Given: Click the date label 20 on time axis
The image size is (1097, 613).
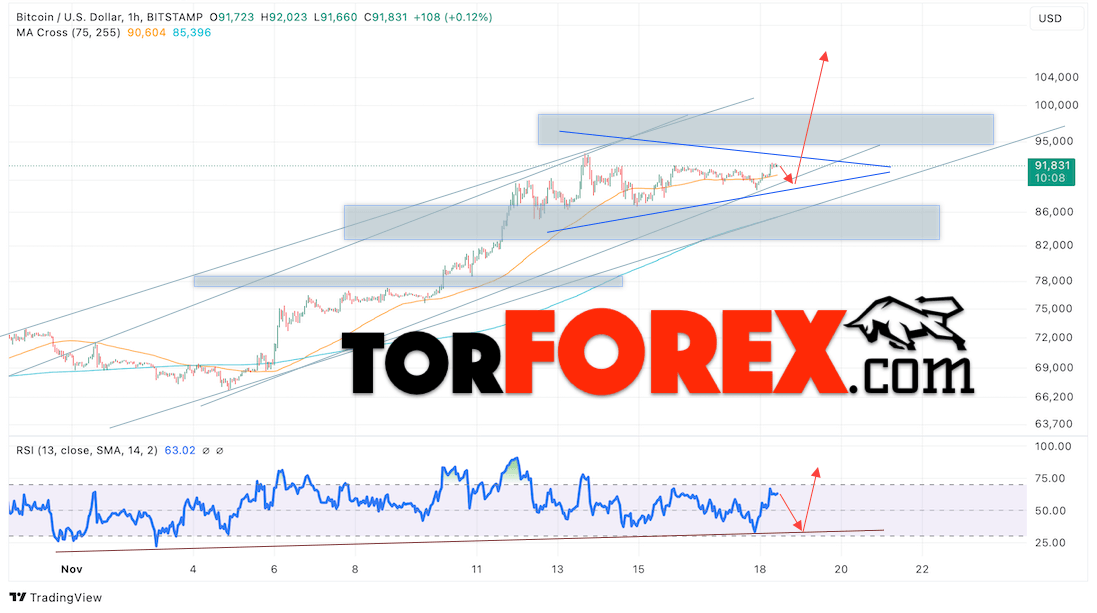Looking at the screenshot, I should click(841, 569).
